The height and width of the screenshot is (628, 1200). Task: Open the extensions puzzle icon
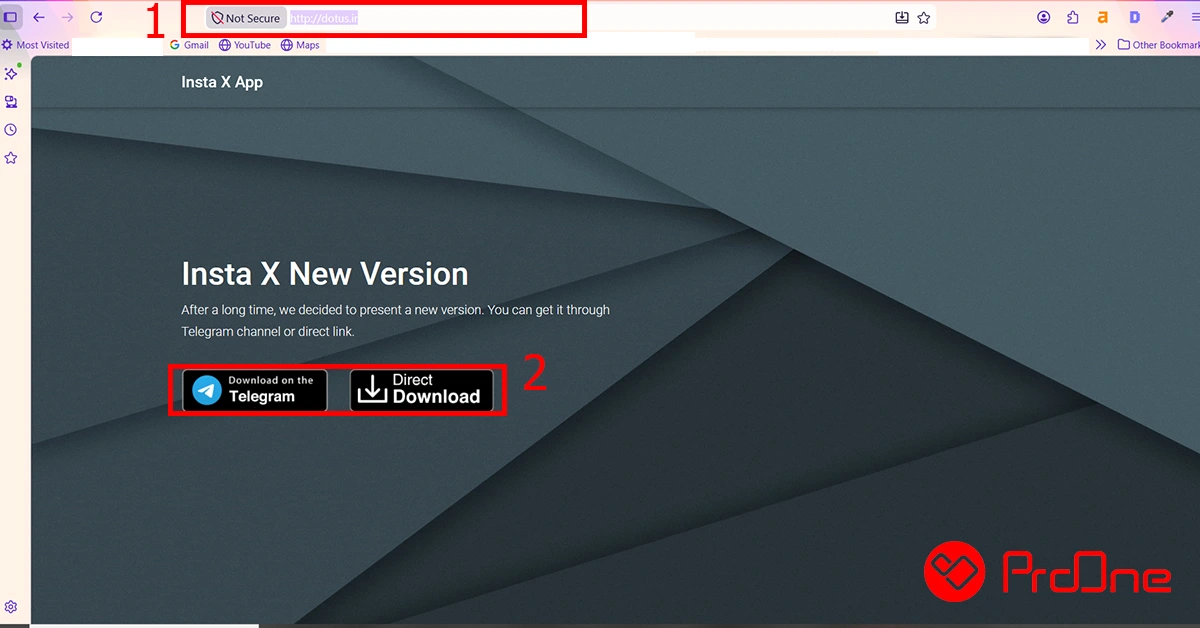pos(1073,17)
